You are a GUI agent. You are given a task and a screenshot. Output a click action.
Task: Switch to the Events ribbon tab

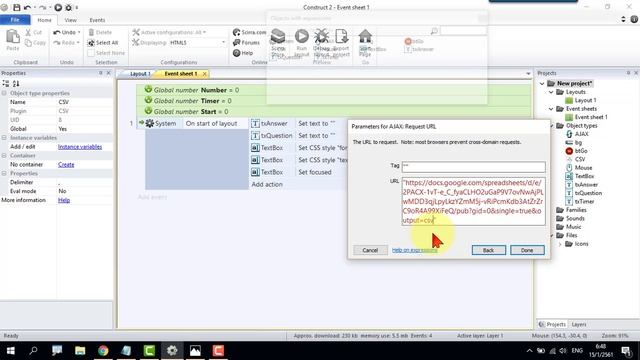click(97, 20)
